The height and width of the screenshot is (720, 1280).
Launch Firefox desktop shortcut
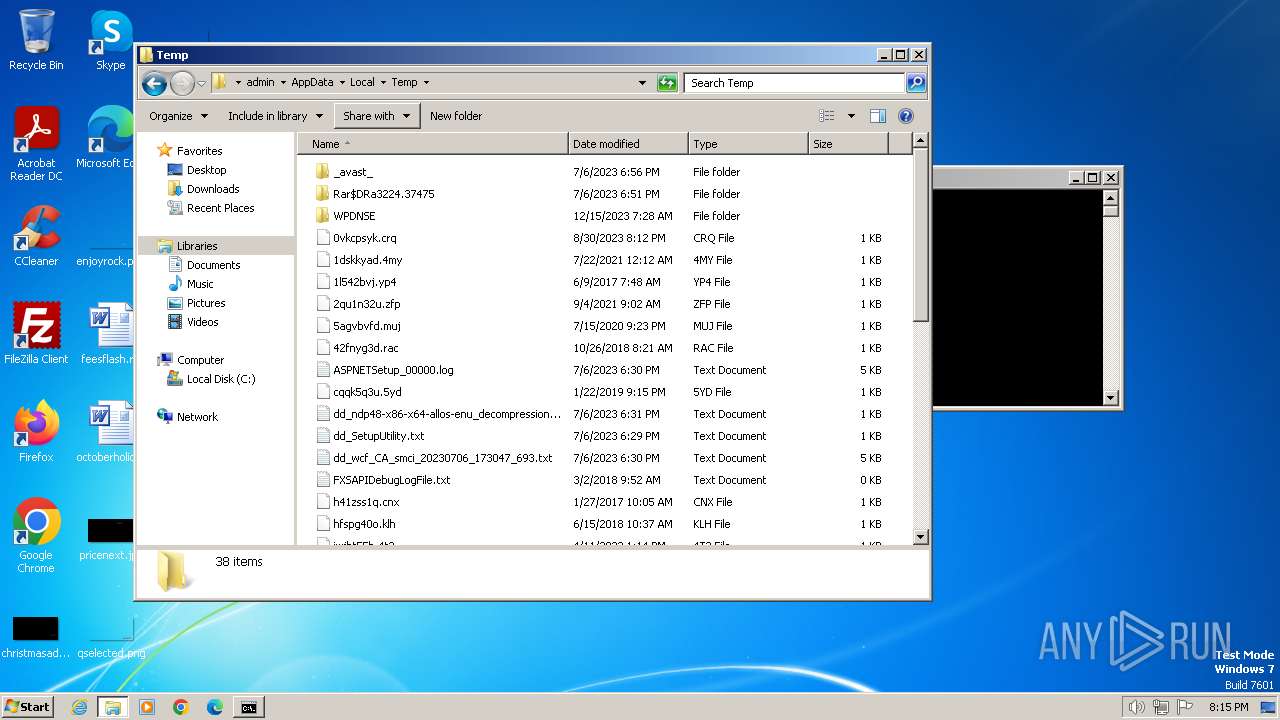tap(36, 431)
